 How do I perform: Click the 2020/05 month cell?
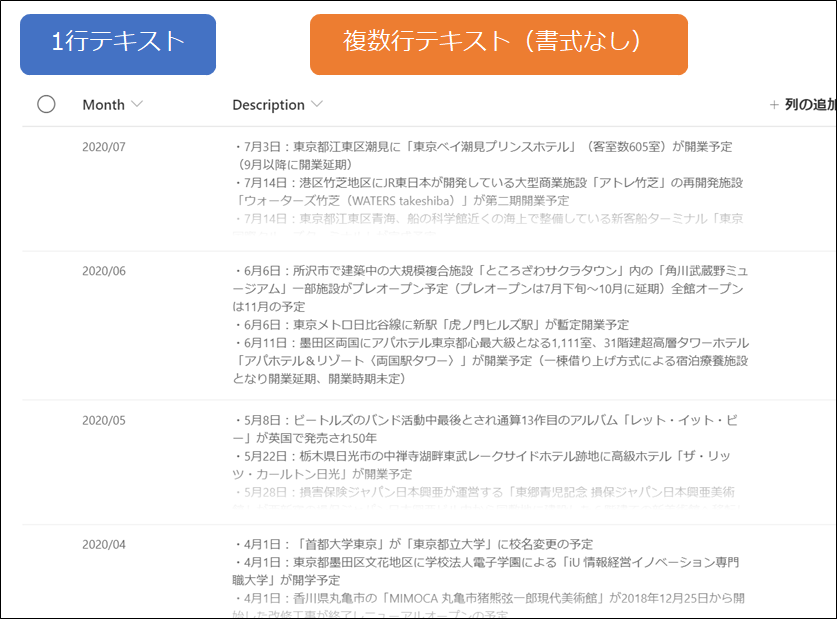tap(103, 422)
